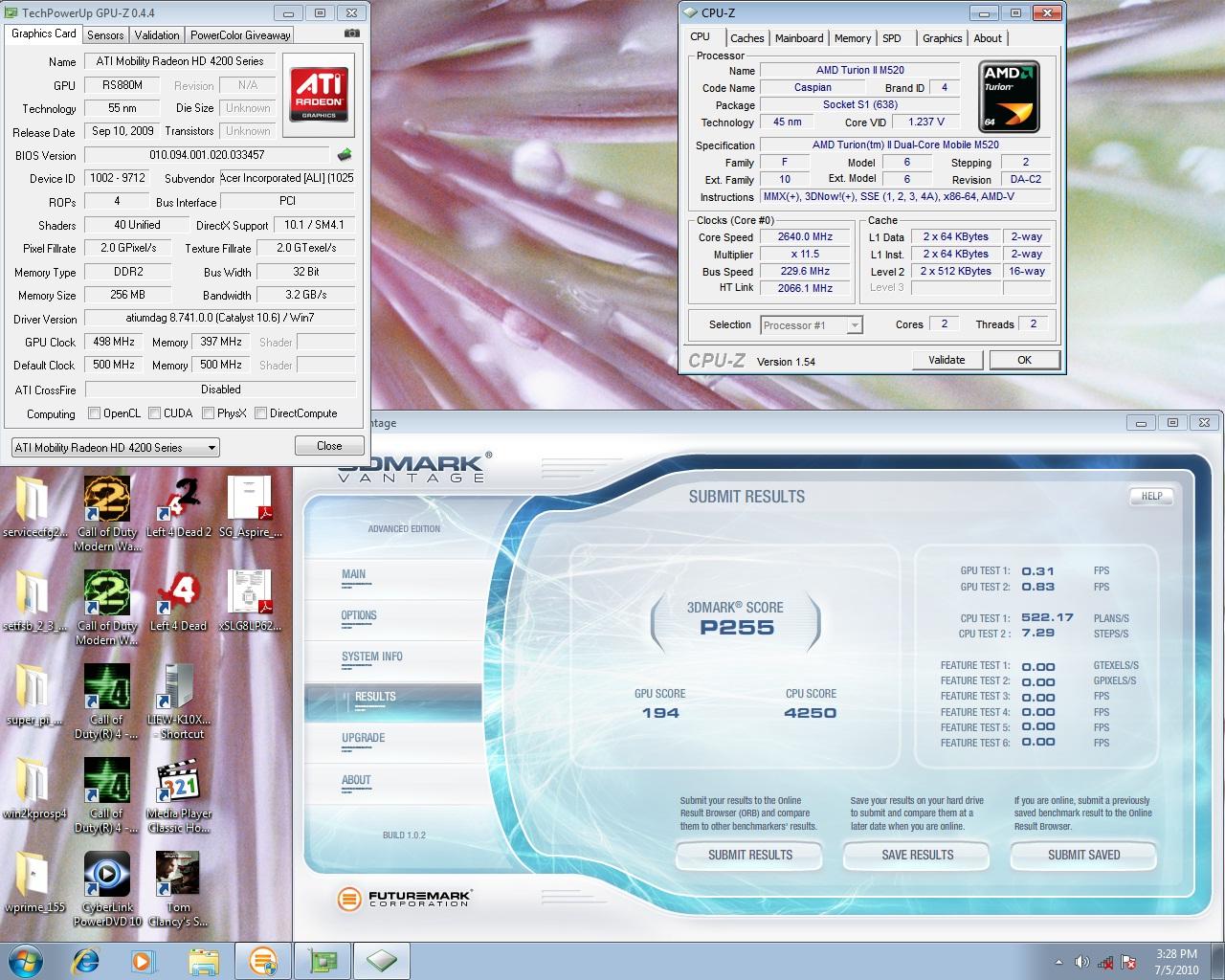
Task: Open Call of Duty Modern Warfare 2 shortcut in second row
Action: (x=107, y=608)
